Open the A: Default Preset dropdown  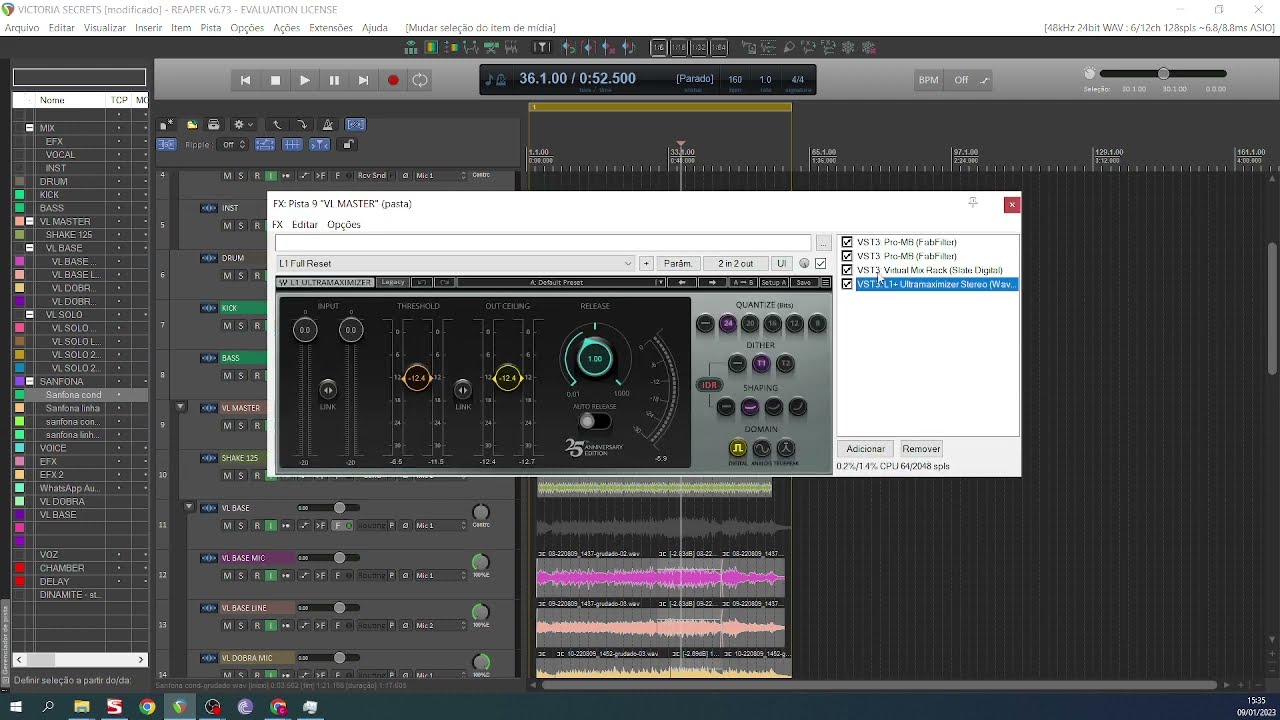561,283
